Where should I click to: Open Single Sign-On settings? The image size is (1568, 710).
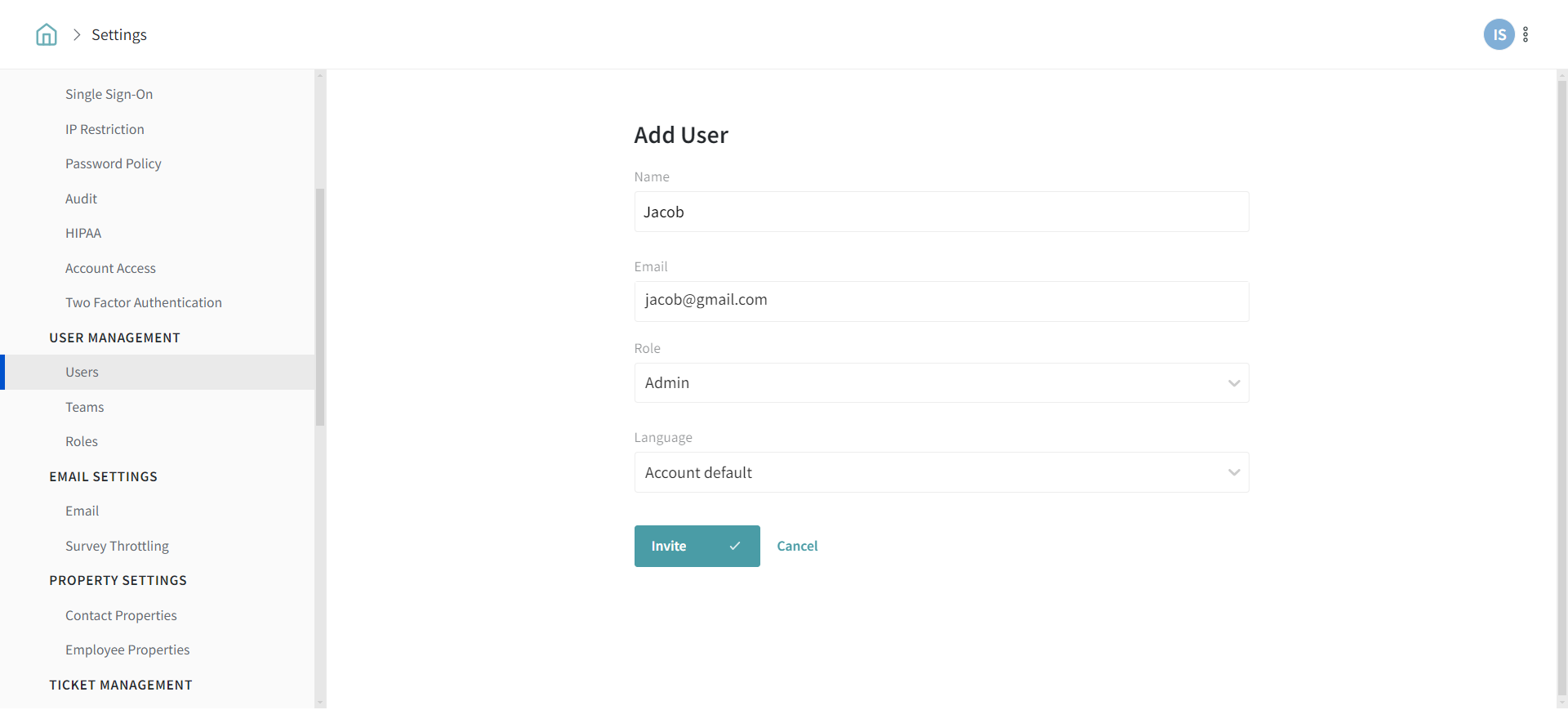tap(109, 95)
